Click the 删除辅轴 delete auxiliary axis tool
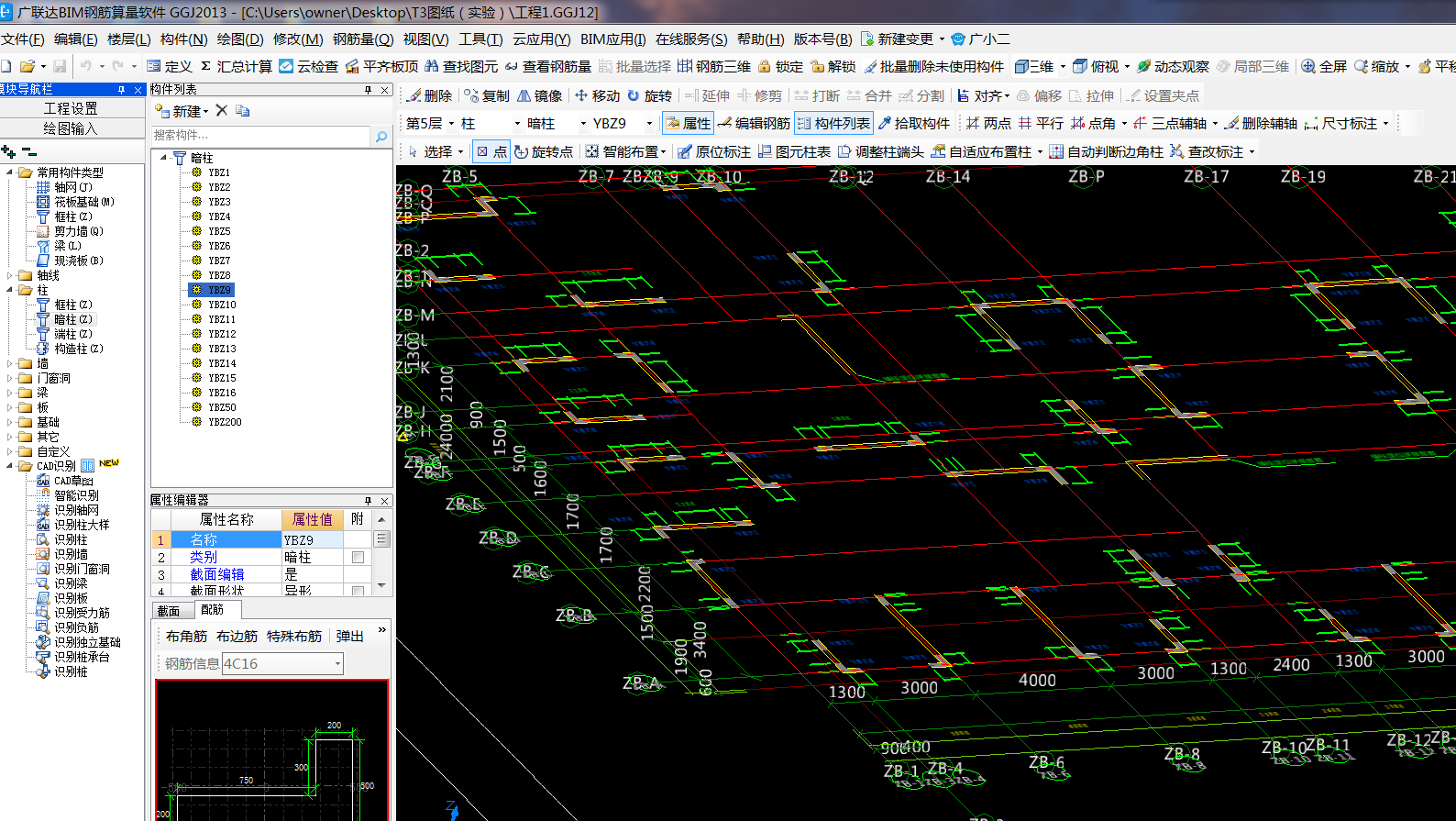Screen dimensions: 1456x821 point(1261,123)
